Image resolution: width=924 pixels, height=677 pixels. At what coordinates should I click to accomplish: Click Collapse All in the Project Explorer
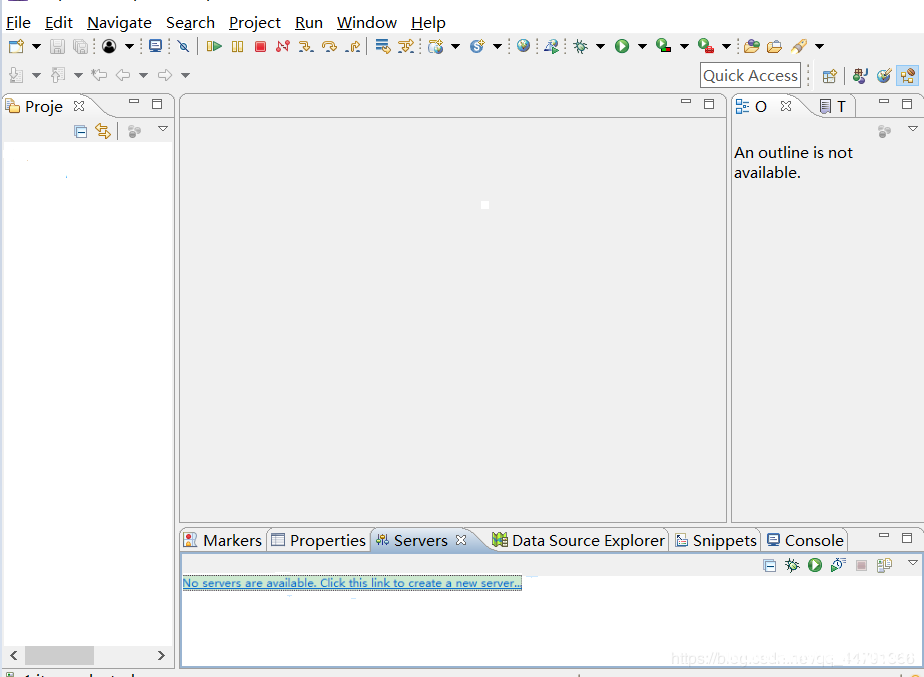81,131
